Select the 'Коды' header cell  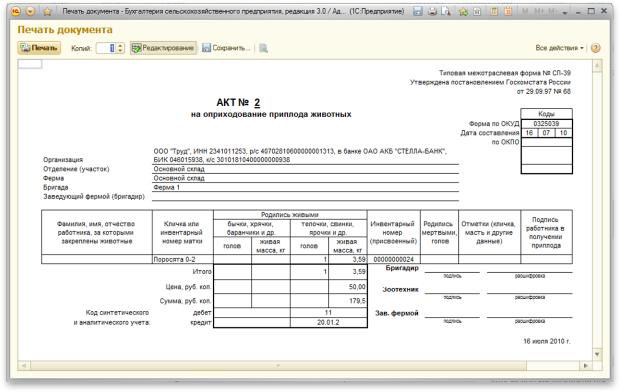pos(546,114)
